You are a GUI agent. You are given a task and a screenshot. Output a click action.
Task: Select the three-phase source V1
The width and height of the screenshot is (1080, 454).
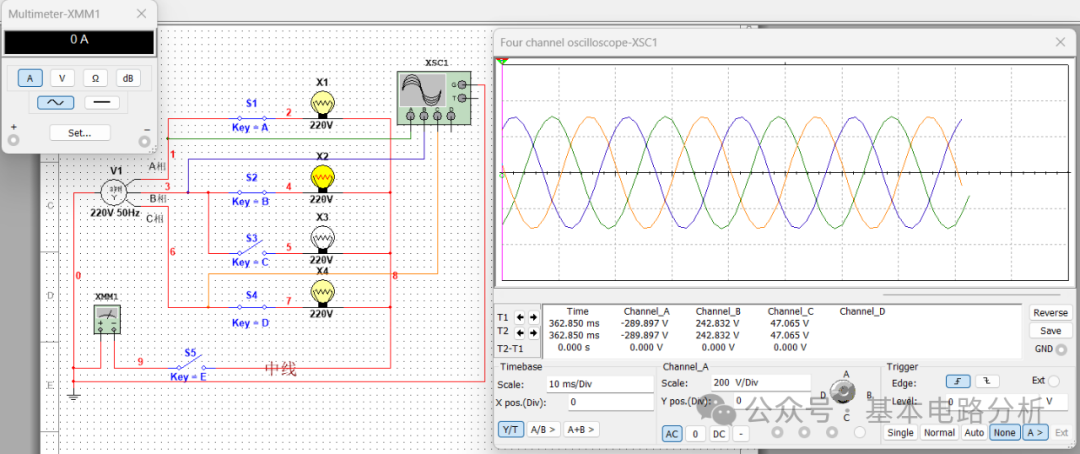point(114,192)
